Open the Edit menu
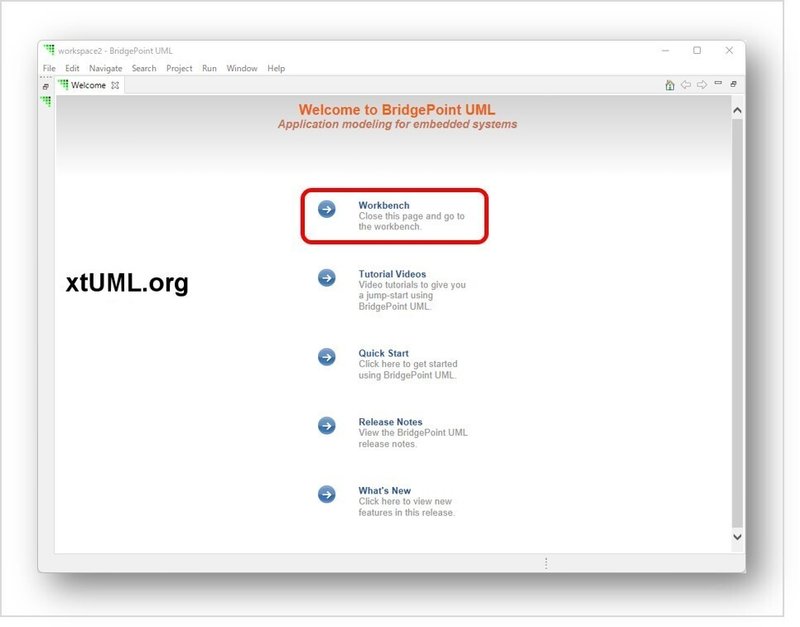800x627 pixels. click(72, 68)
